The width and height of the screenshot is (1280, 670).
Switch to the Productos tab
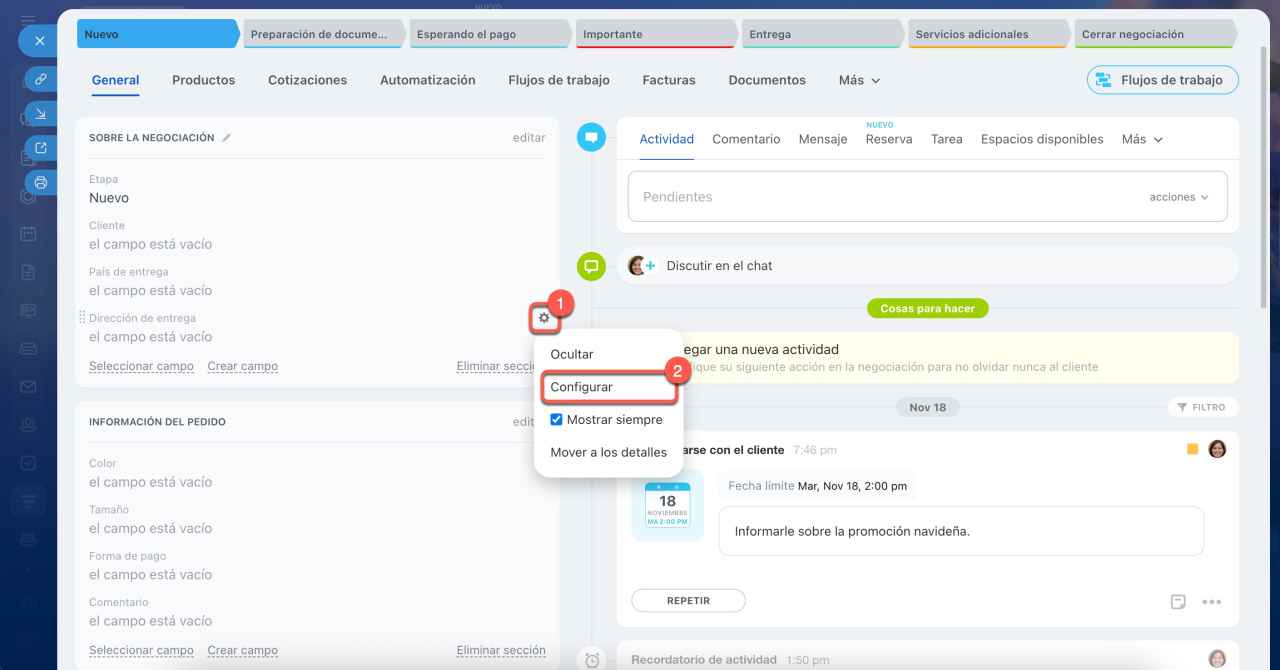[x=203, y=80]
